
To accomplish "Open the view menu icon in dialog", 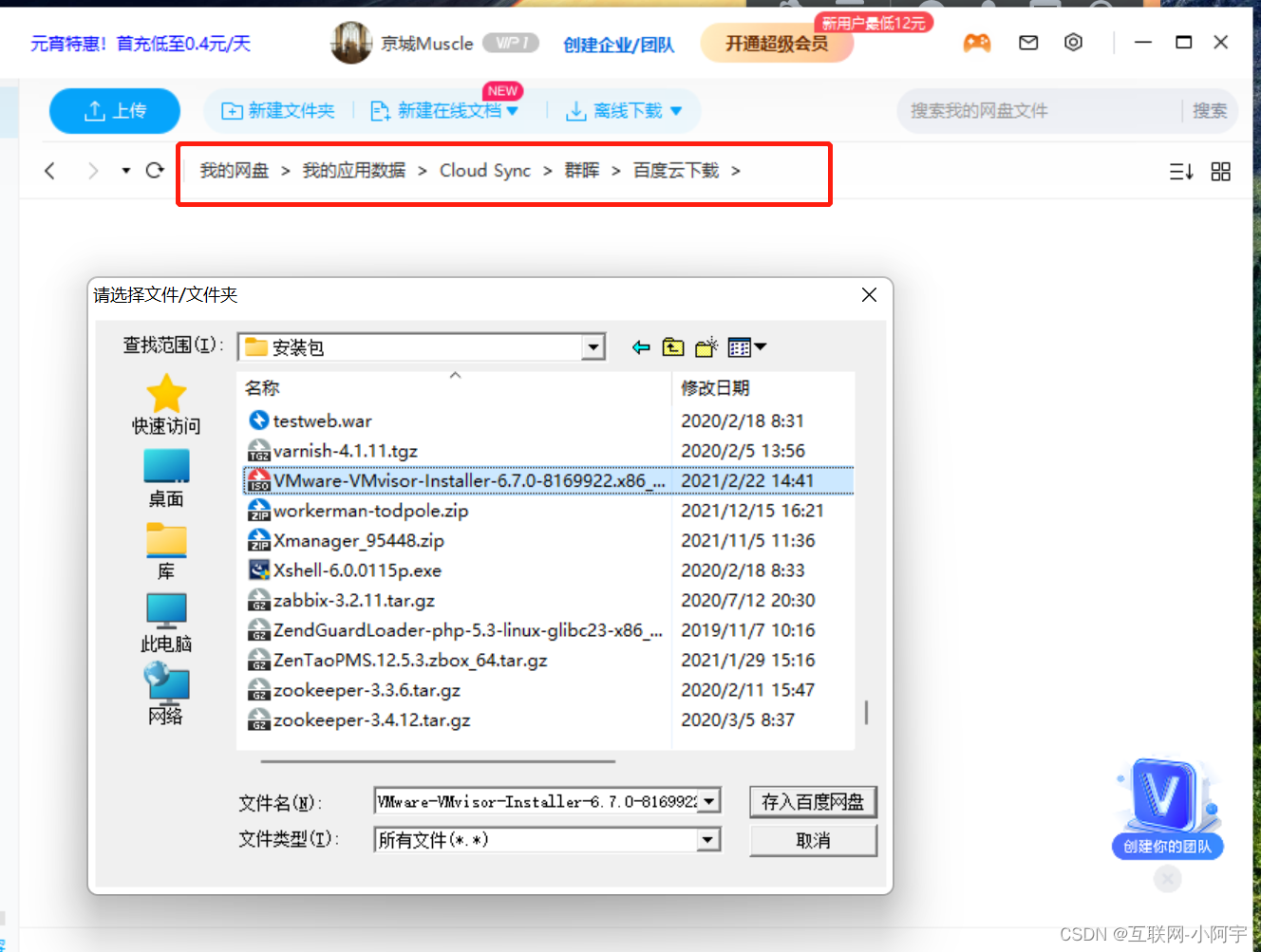I will [x=747, y=347].
